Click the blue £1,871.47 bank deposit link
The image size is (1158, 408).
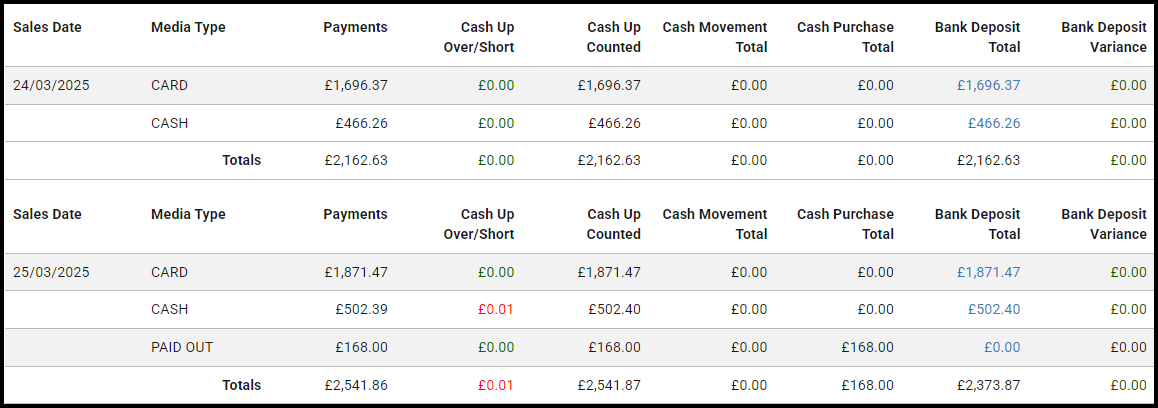pos(988,272)
